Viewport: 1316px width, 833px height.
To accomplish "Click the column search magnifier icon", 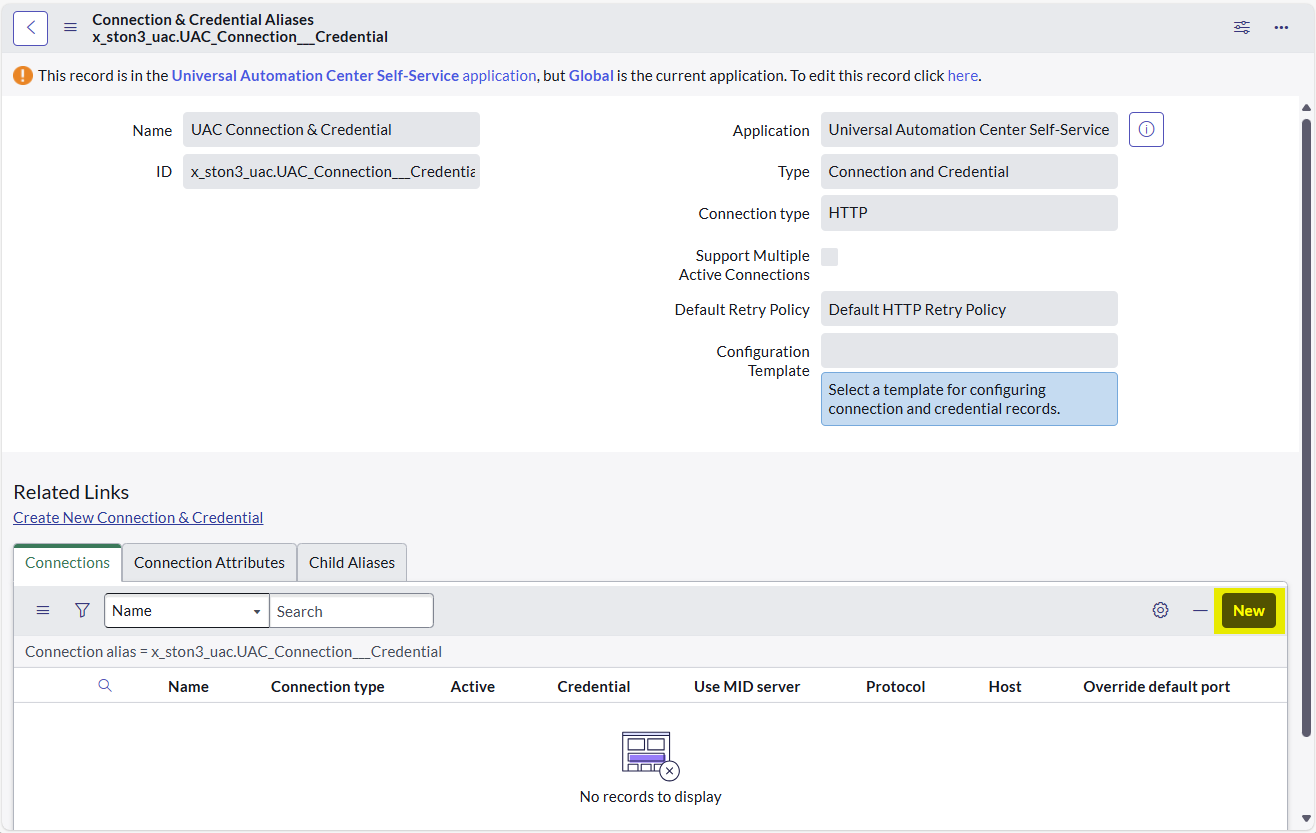I will click(x=105, y=685).
